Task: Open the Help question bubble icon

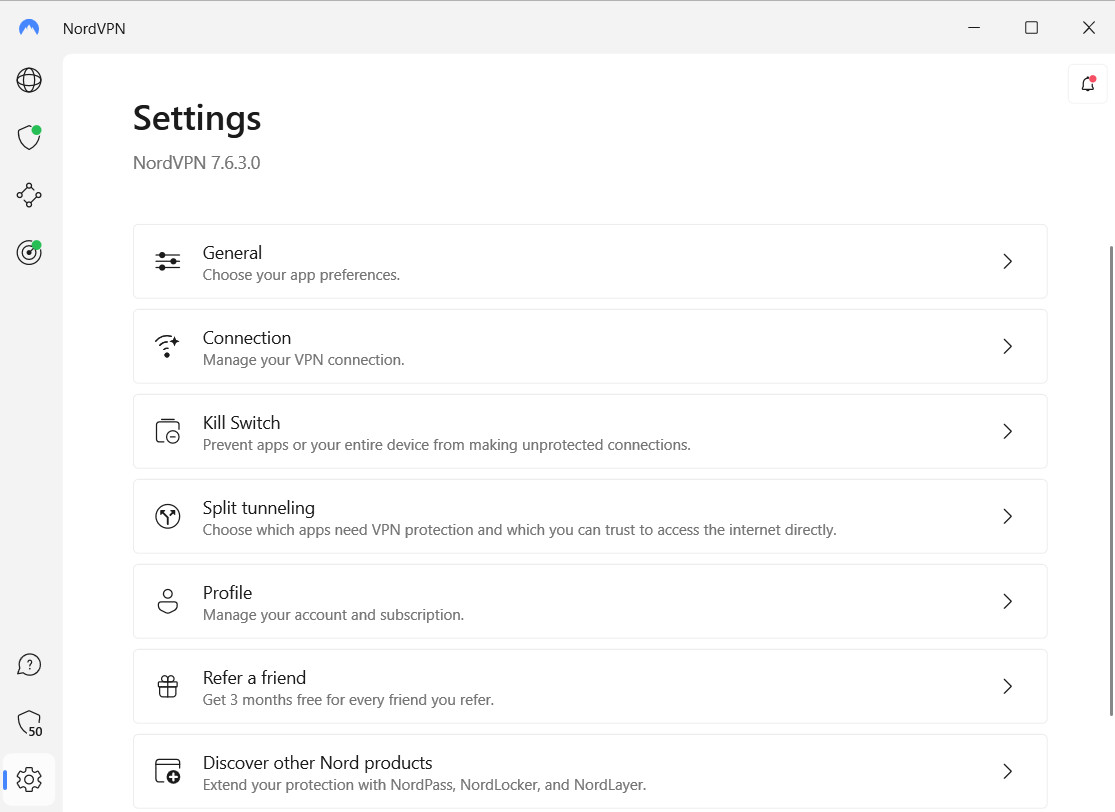Action: [29, 665]
